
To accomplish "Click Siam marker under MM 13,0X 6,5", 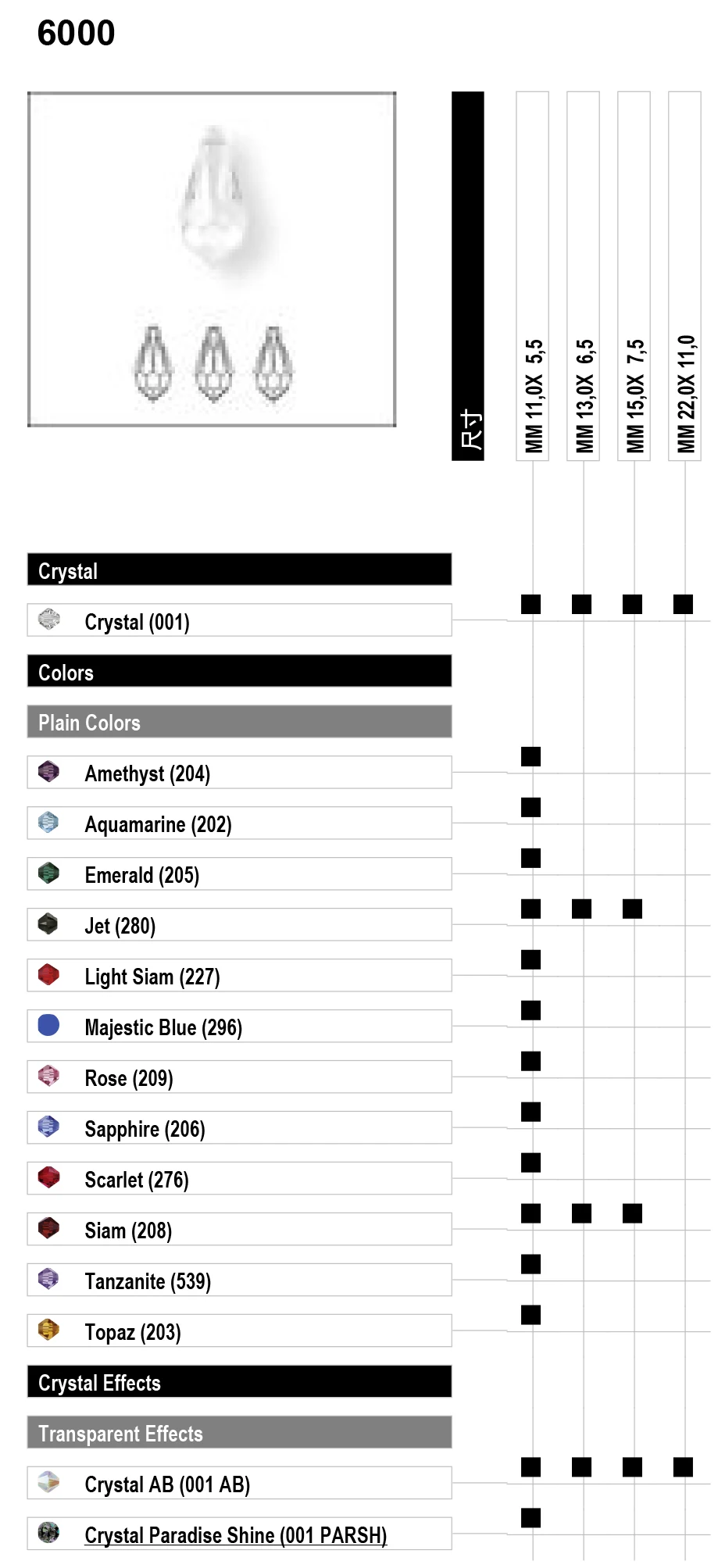I will [x=581, y=1214].
